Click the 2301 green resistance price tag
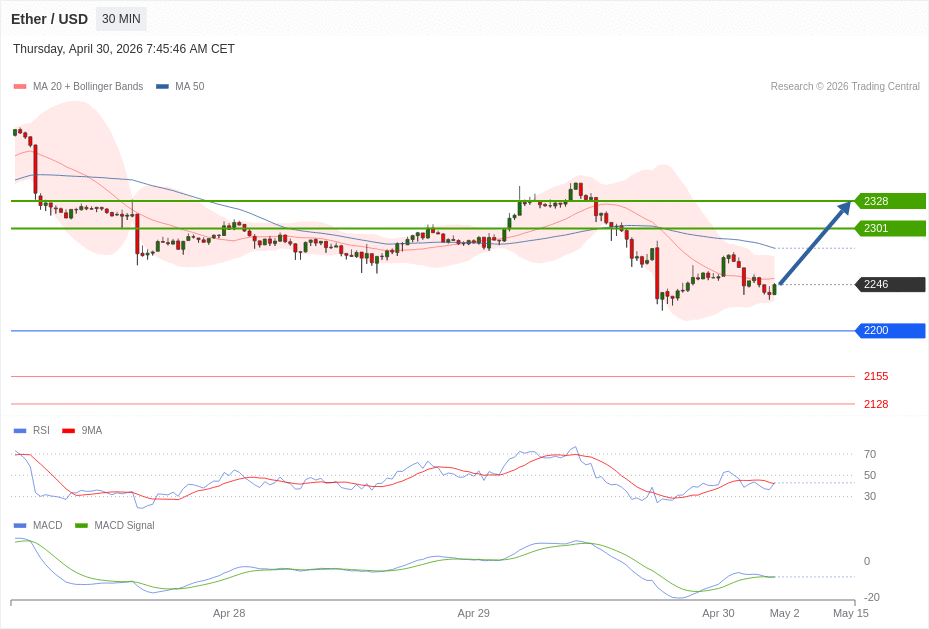 click(890, 228)
